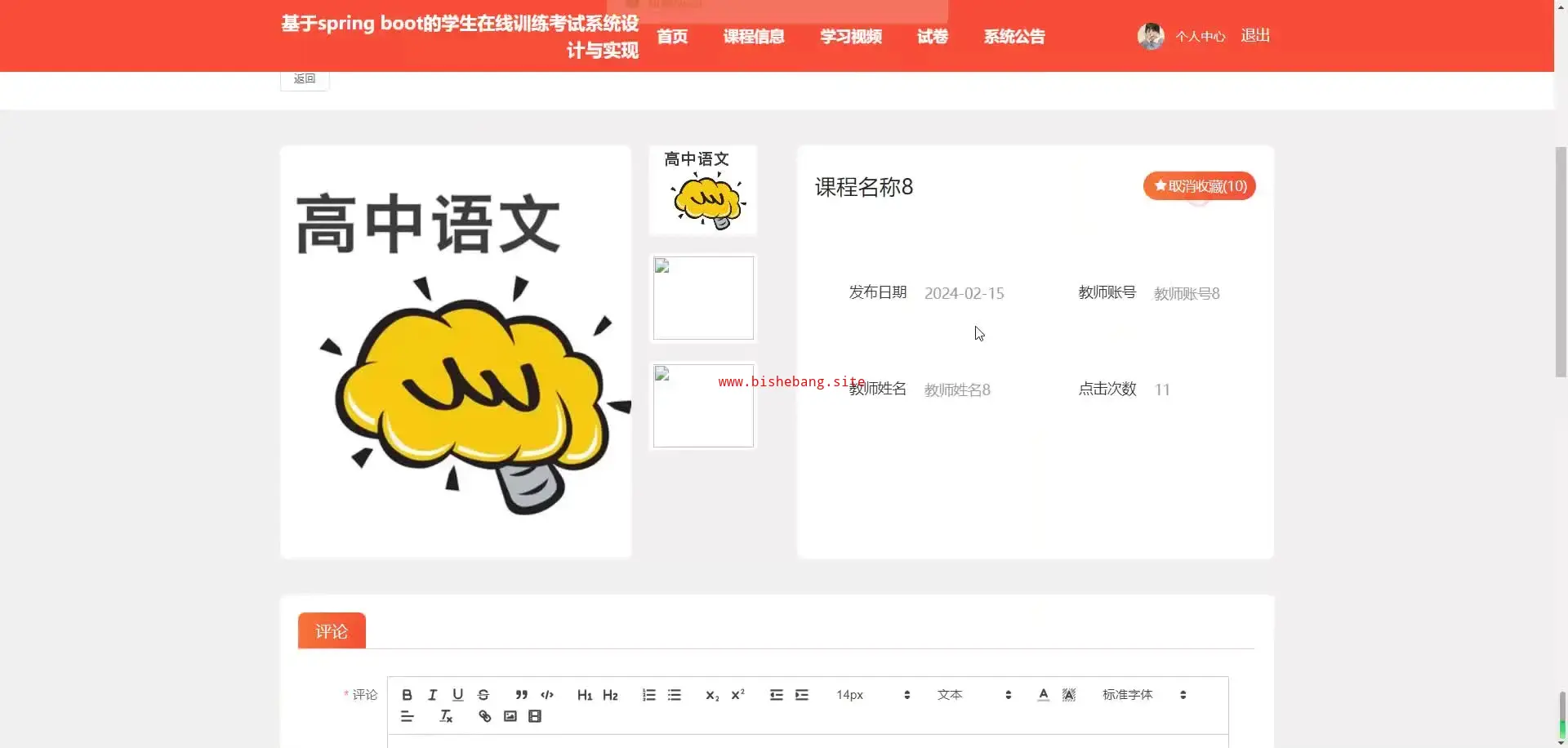This screenshot has height=748, width=1568.
Task: Open the text background color picker
Action: pyautogui.click(x=1069, y=695)
